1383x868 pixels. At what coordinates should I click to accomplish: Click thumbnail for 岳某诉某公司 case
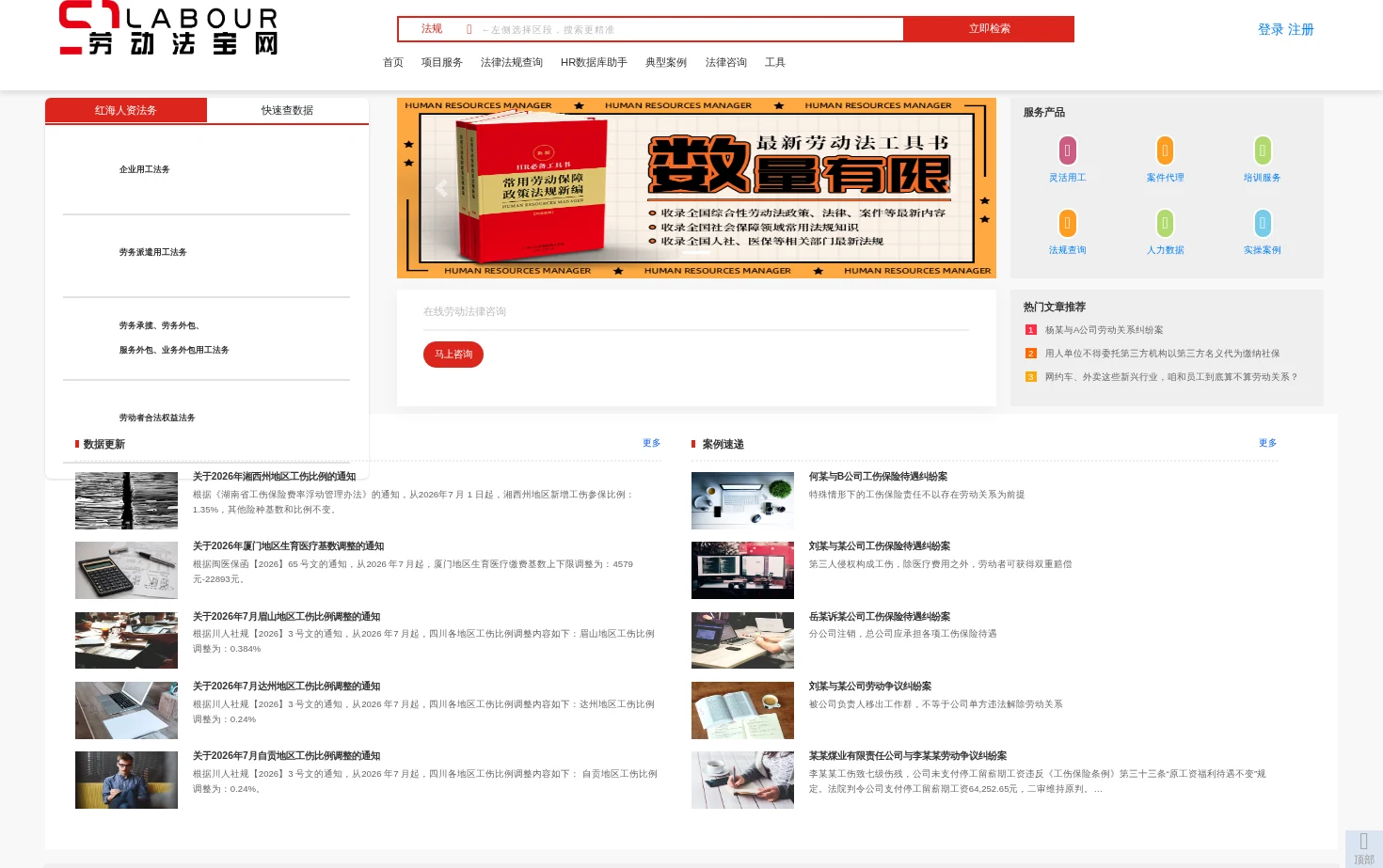point(742,640)
